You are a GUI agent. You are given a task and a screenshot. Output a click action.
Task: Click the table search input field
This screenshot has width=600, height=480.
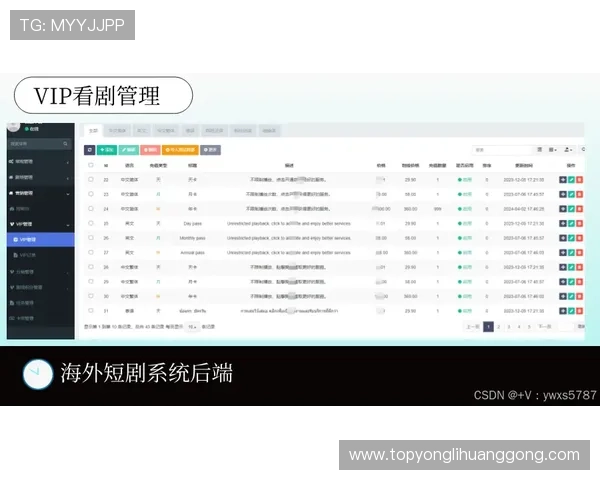[x=502, y=150]
